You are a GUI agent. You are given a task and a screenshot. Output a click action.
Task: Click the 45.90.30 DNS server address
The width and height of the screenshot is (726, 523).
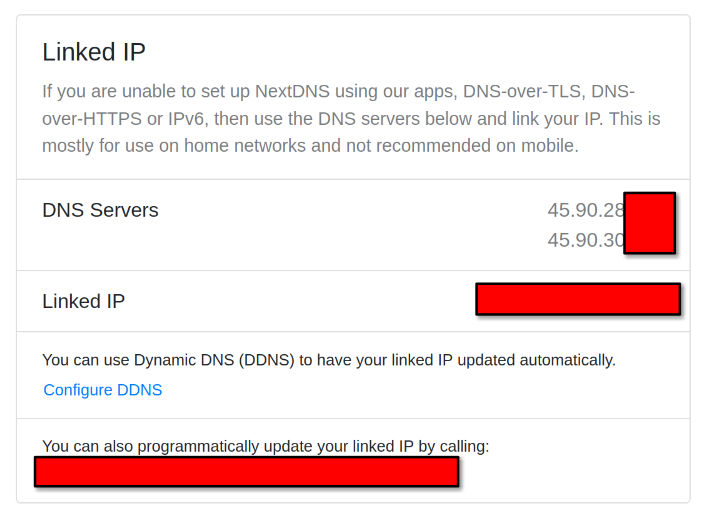[x=586, y=240]
